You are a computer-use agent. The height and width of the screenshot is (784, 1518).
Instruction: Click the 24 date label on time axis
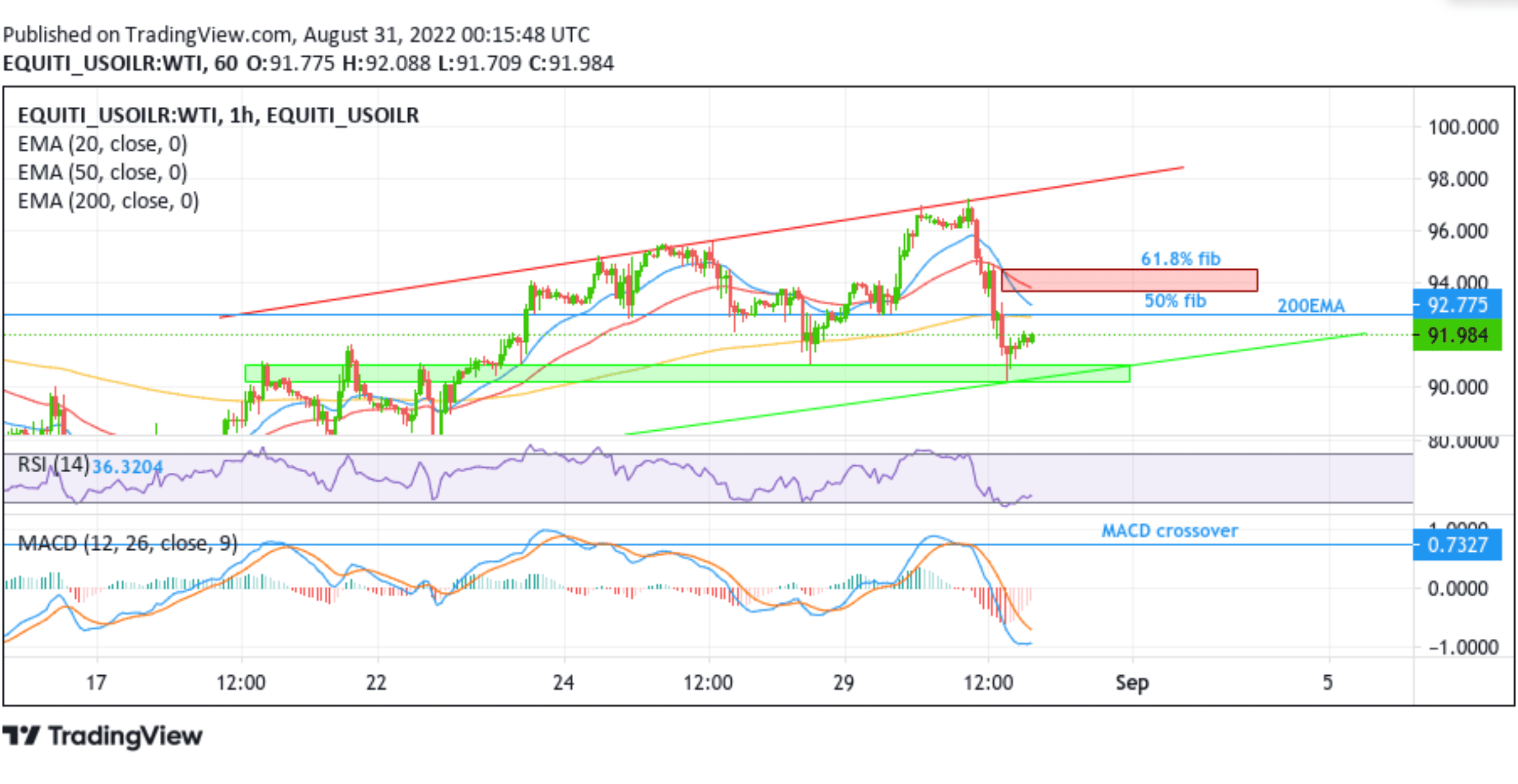coord(564,683)
